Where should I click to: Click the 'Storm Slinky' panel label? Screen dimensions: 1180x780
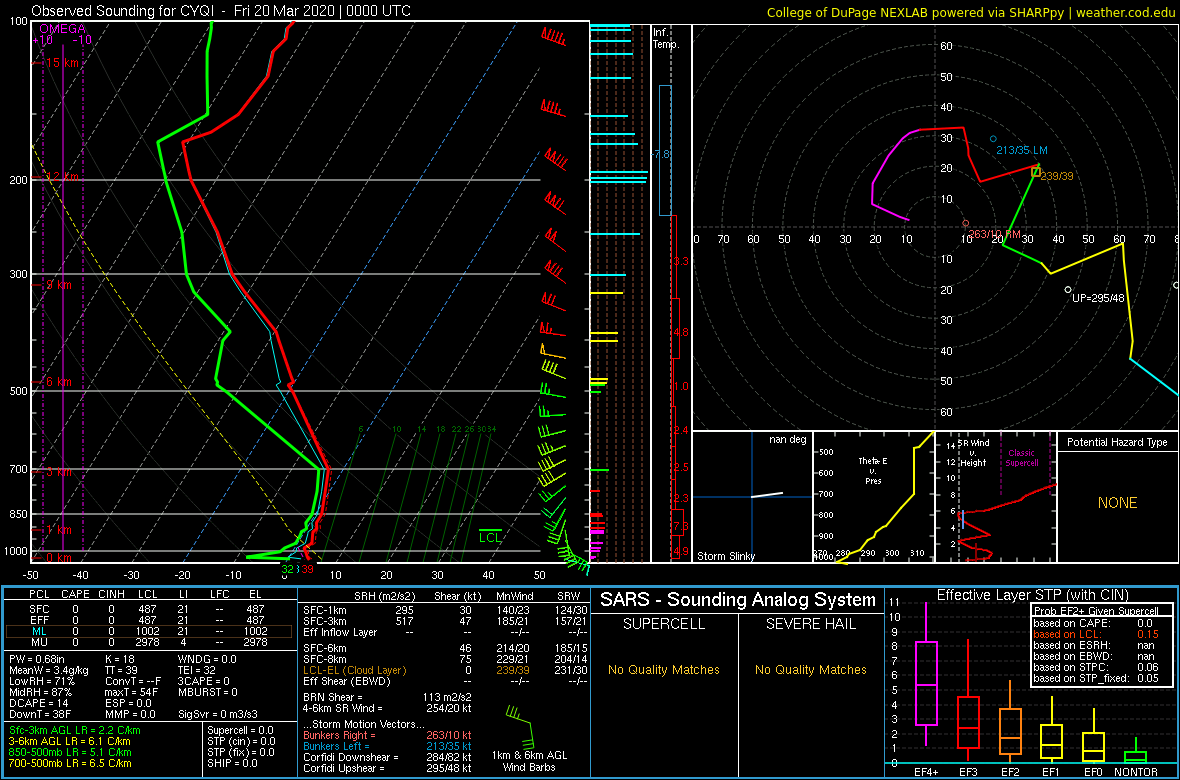point(727,556)
